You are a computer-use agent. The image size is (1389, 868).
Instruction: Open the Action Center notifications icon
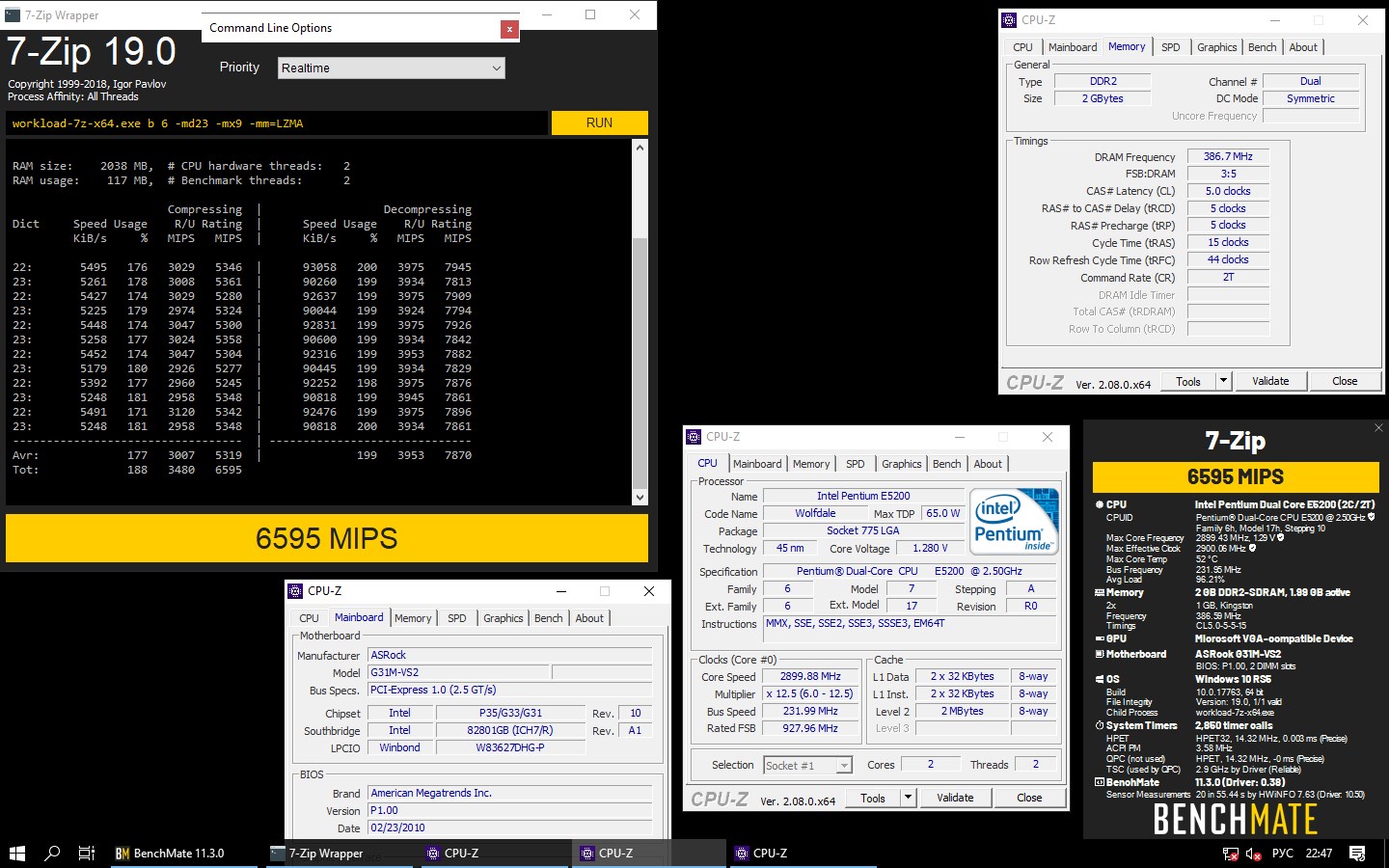(1357, 853)
